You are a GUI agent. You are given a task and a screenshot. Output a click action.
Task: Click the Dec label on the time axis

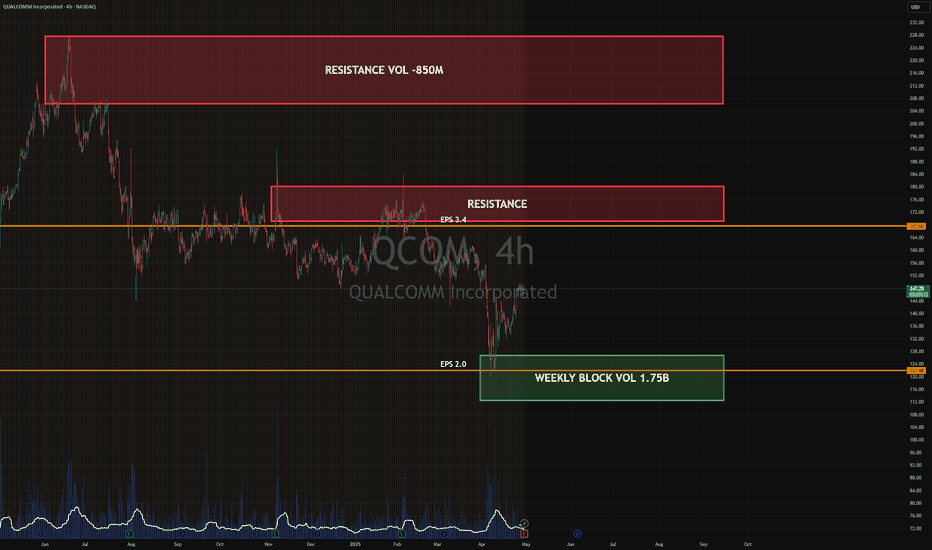(x=310, y=544)
